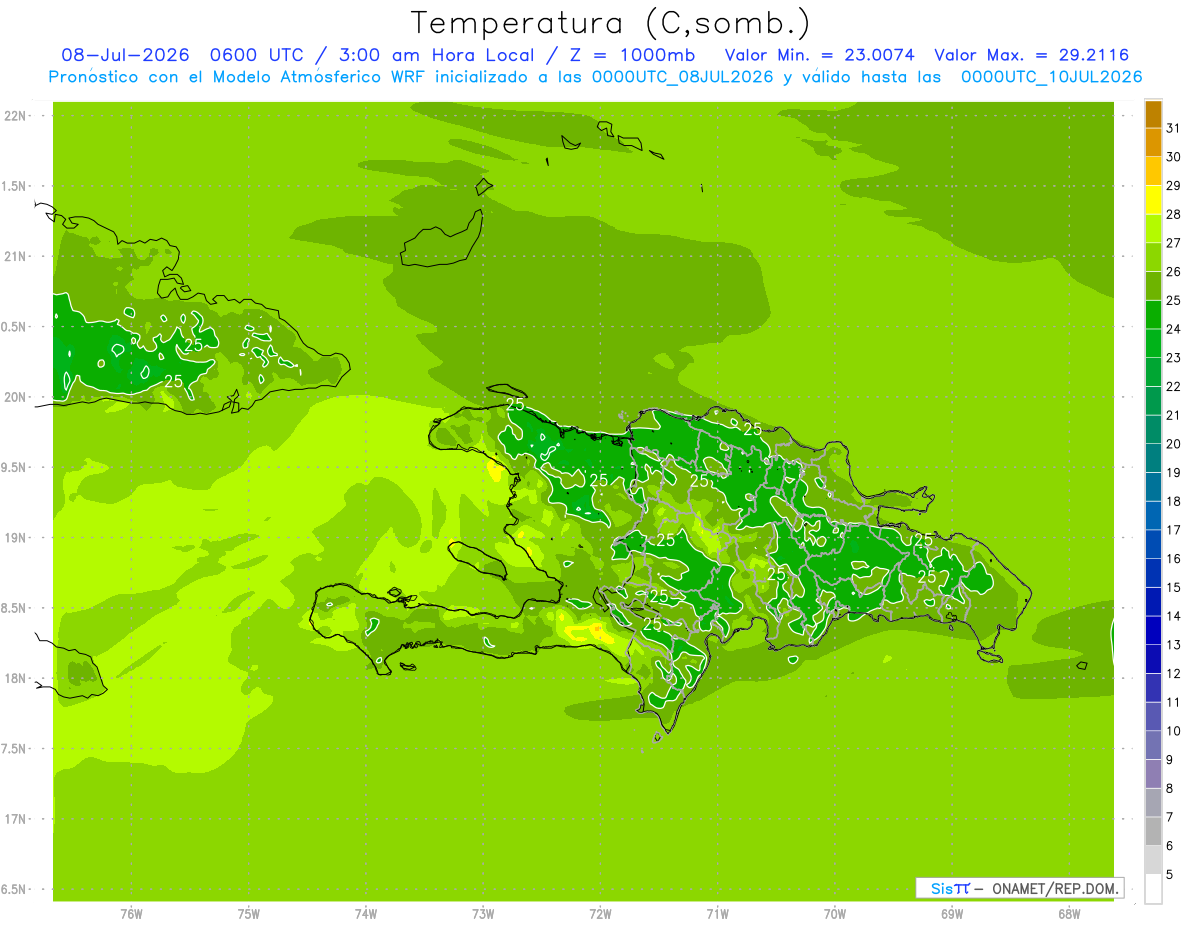This screenshot has width=1200, height=927.
Task: Click the 72W longitude axis label
Action: point(600,914)
